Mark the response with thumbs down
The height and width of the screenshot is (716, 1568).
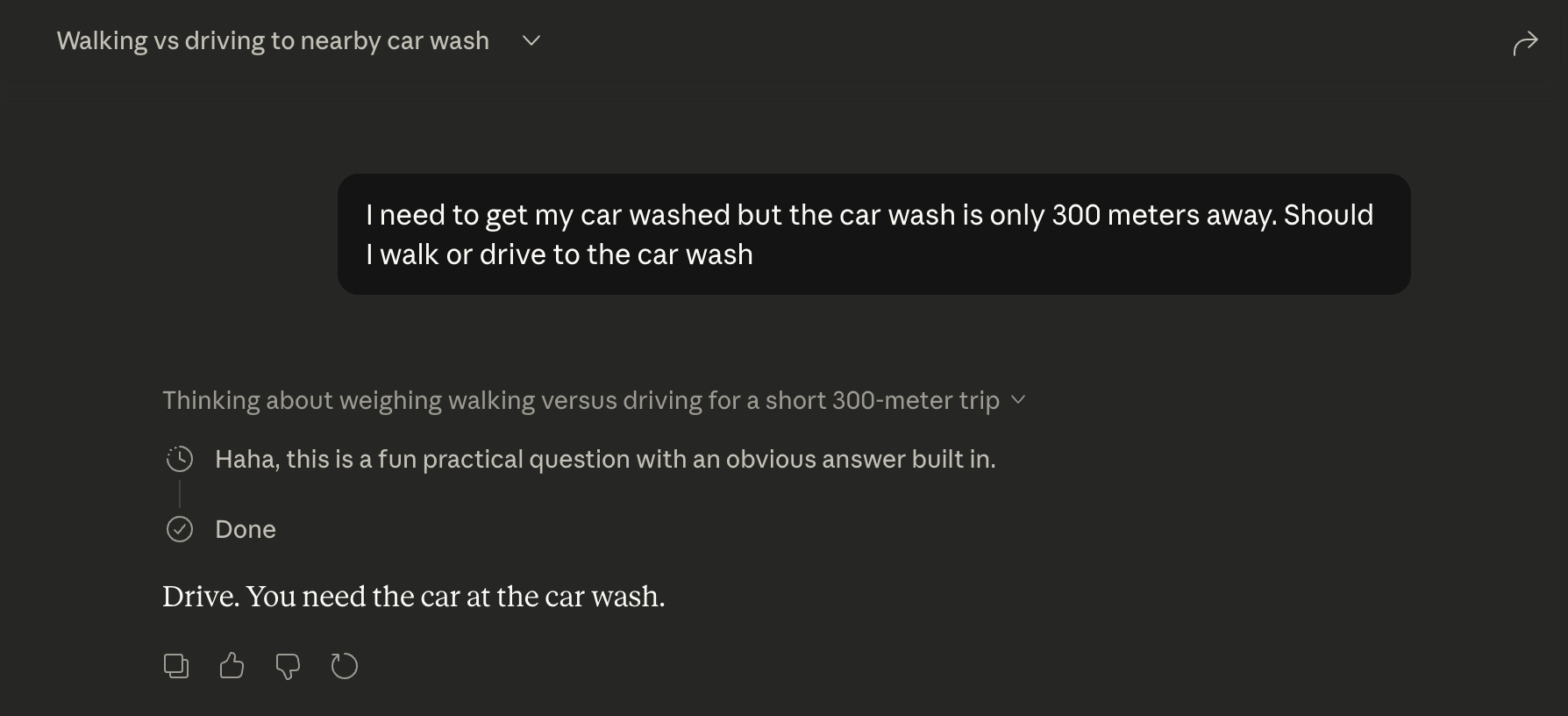288,666
